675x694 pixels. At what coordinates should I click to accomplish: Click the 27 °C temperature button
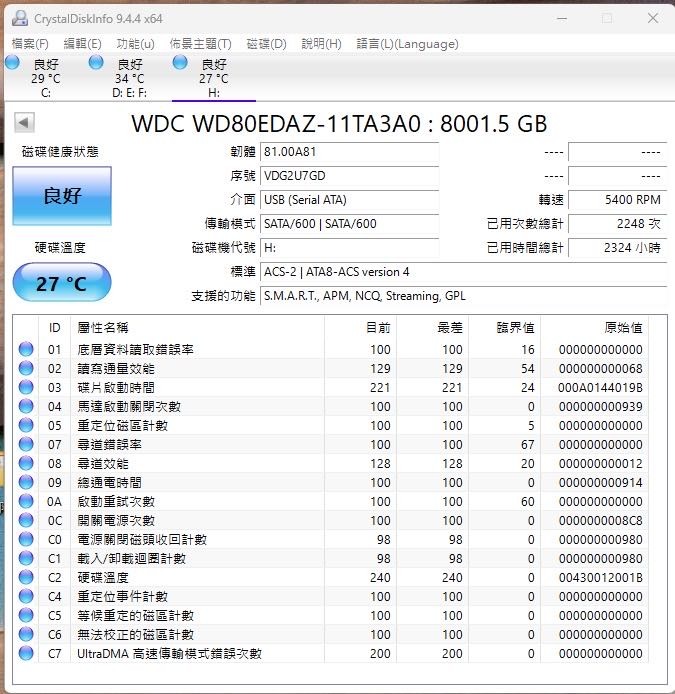pyautogui.click(x=62, y=283)
